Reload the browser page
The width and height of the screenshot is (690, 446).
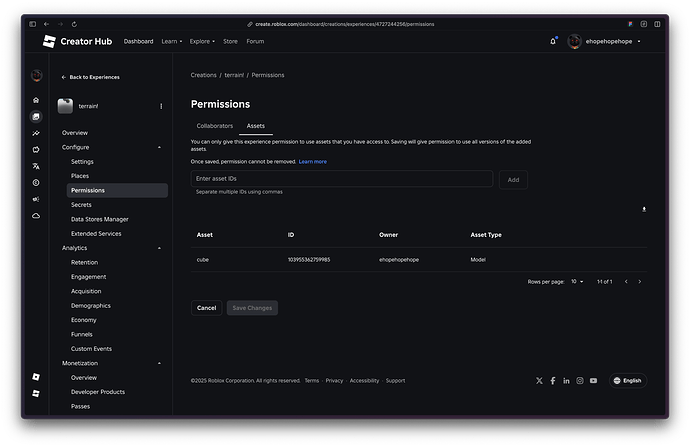74,24
